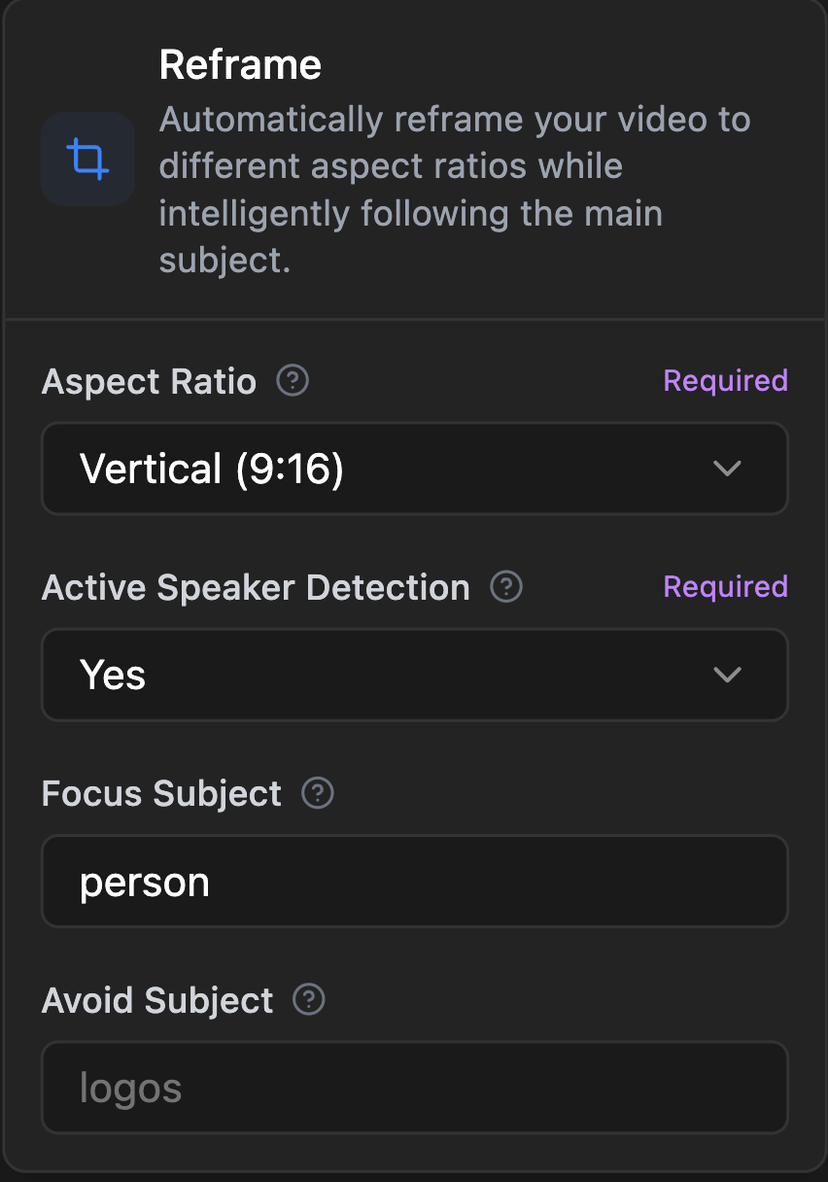Click the Focus Subject field containing person
The image size is (828, 1182).
pyautogui.click(x=415, y=881)
